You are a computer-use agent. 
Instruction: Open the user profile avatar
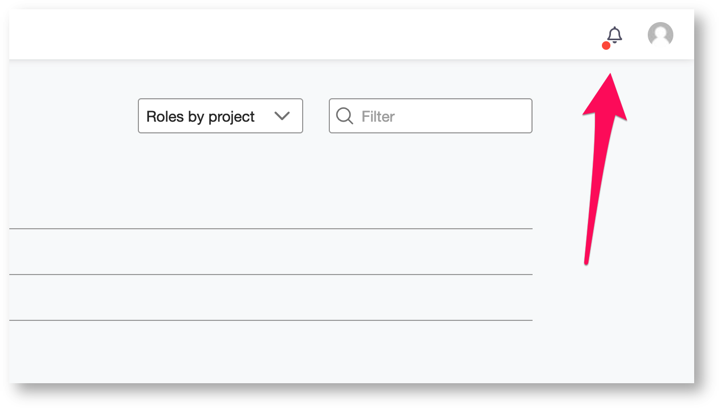(660, 34)
